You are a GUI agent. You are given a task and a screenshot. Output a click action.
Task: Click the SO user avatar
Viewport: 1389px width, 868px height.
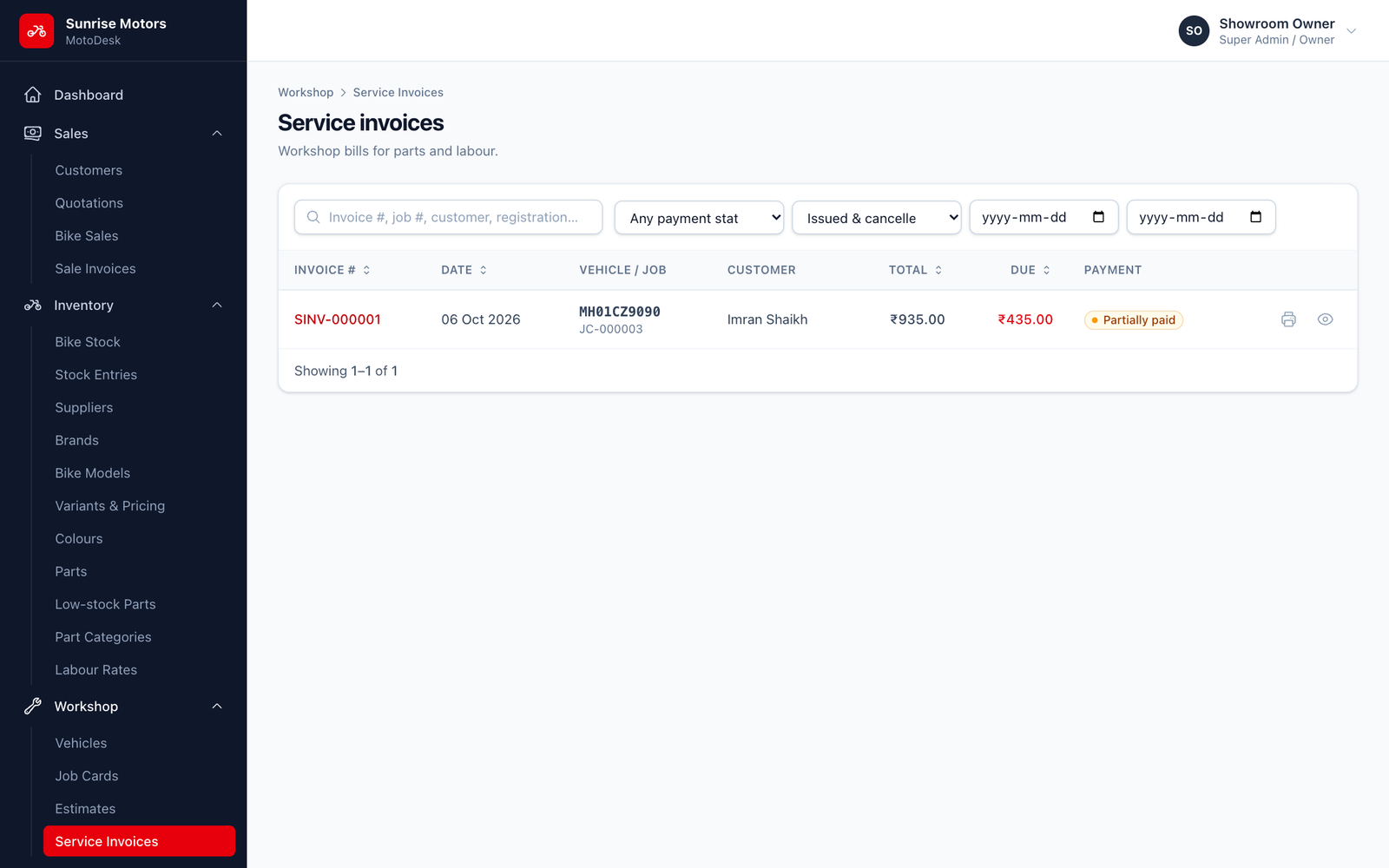point(1194,30)
